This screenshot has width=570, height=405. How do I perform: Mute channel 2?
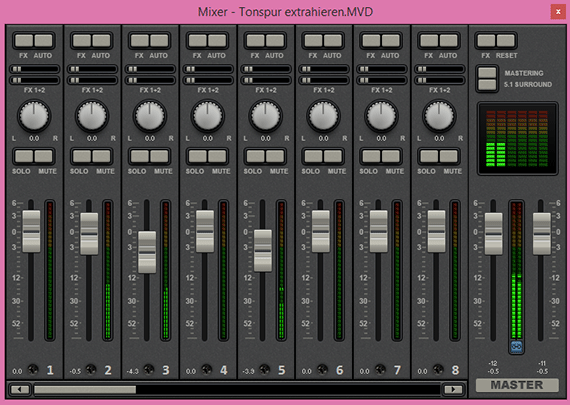click(101, 156)
